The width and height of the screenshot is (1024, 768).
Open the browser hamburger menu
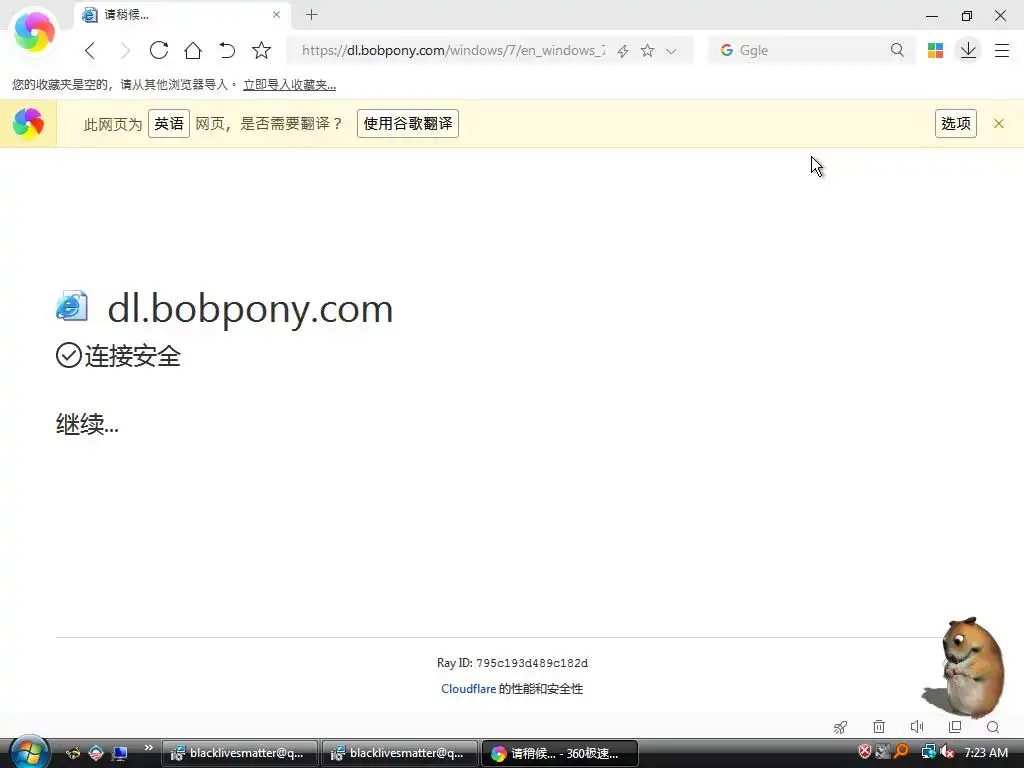[x=1002, y=50]
